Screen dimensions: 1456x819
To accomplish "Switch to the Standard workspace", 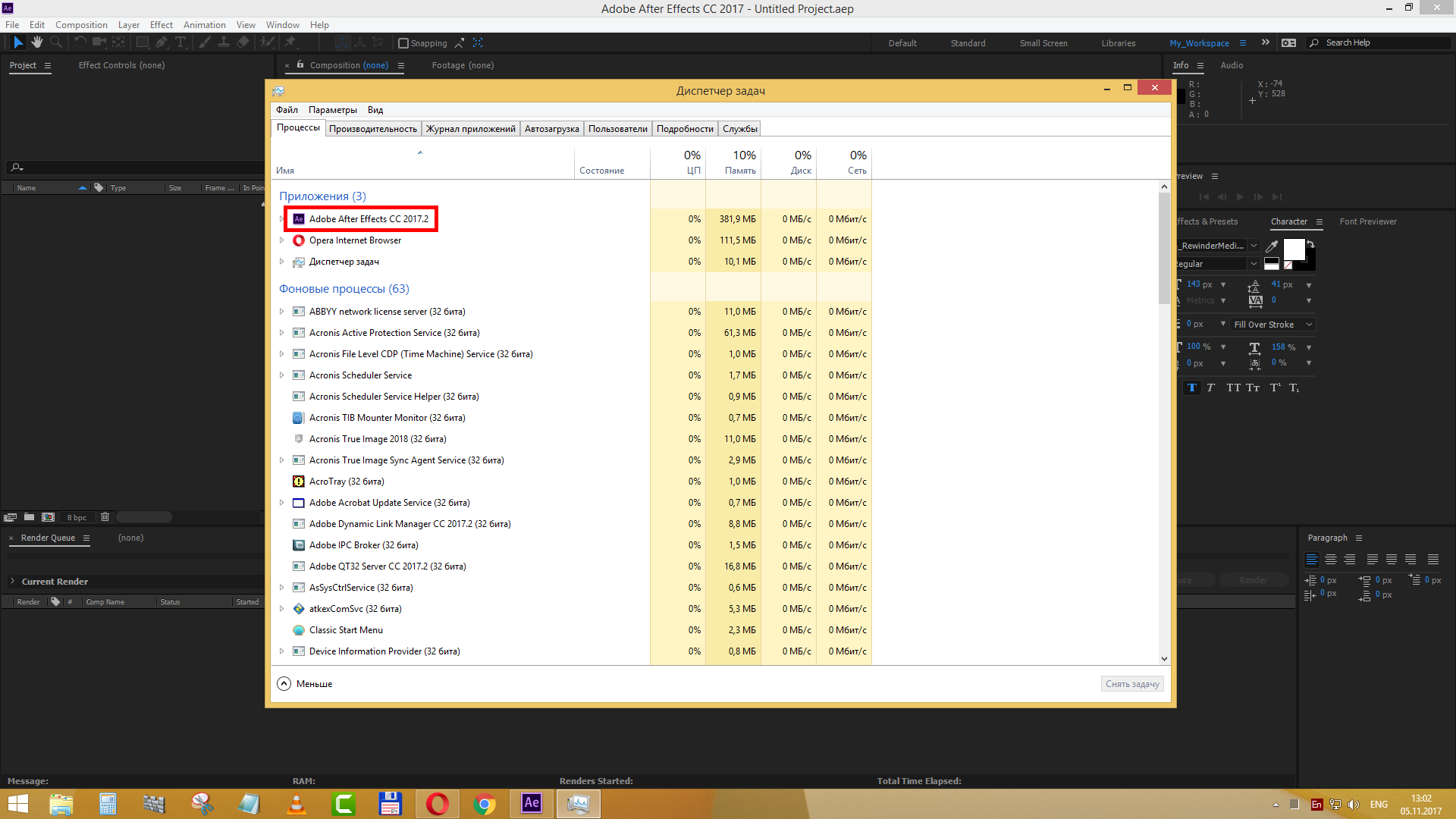I will (968, 43).
